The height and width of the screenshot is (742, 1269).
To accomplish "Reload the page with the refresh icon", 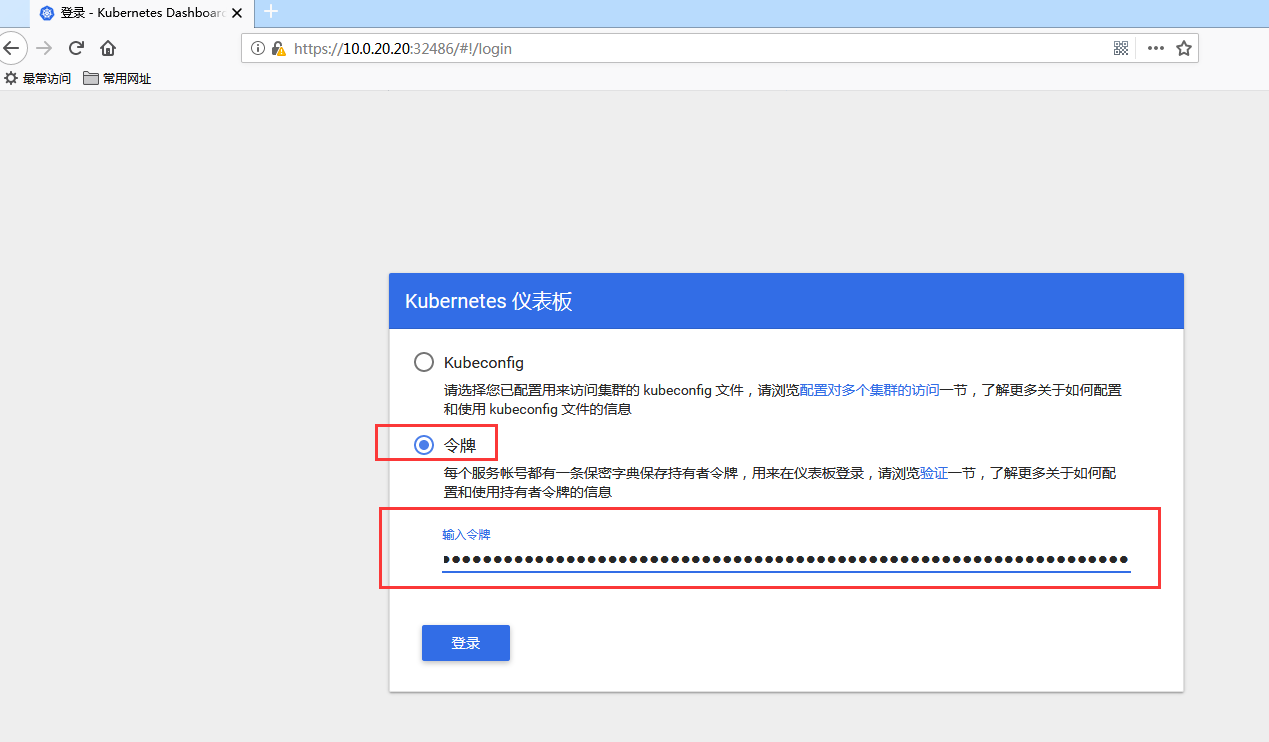I will coord(76,48).
